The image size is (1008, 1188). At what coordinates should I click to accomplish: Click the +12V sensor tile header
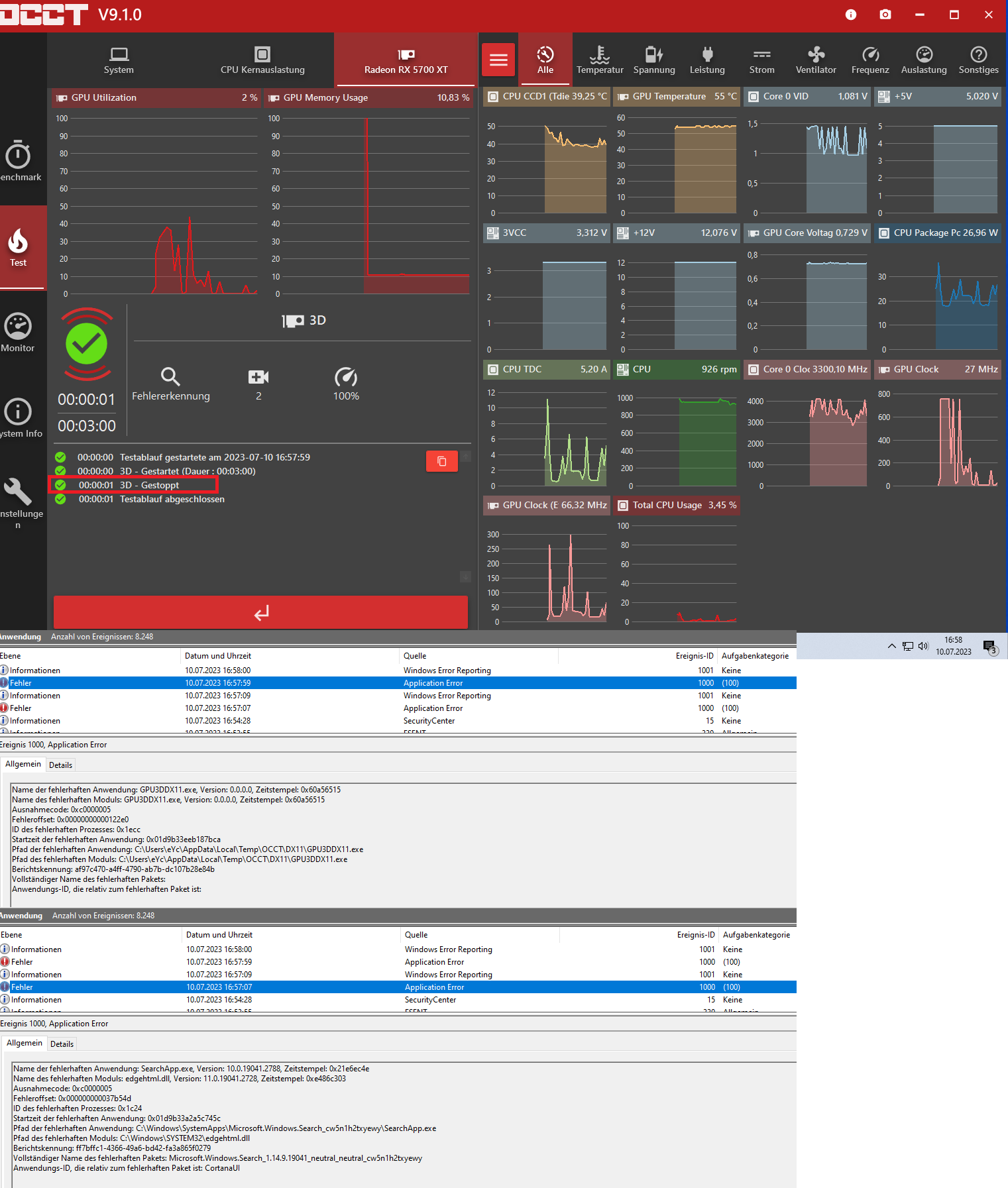[x=676, y=233]
